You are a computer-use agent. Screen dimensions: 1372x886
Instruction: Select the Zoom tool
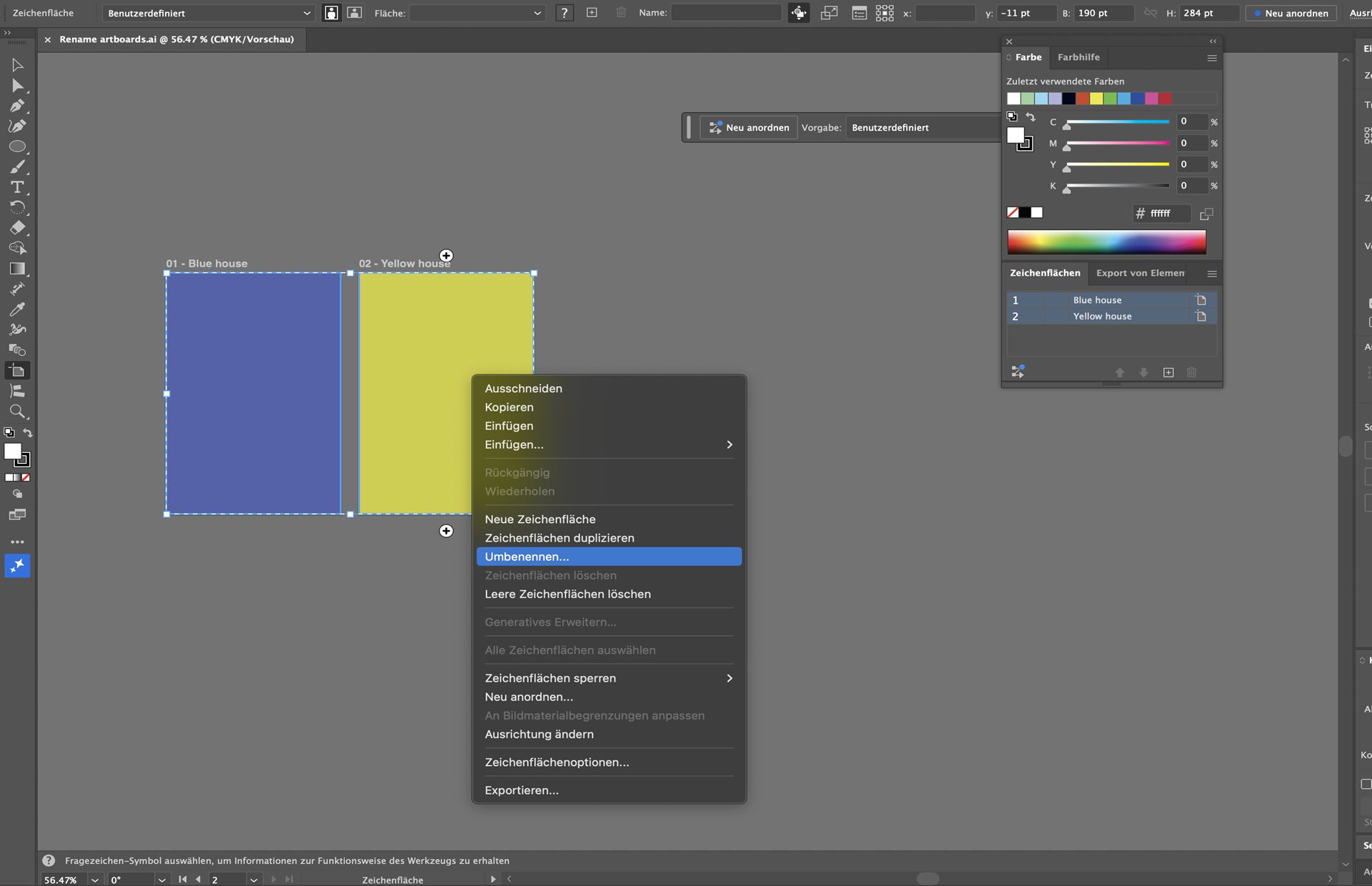(17, 412)
